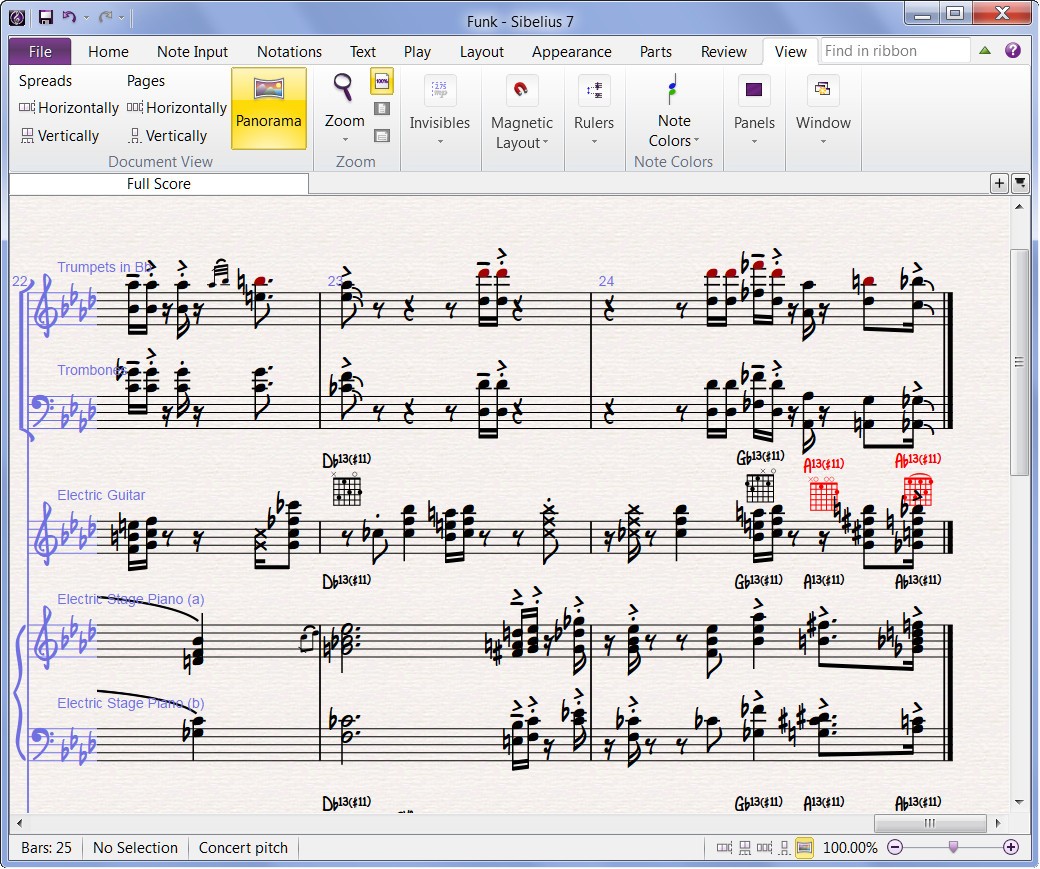
Task: Toggle Panorama view off
Action: tap(269, 108)
